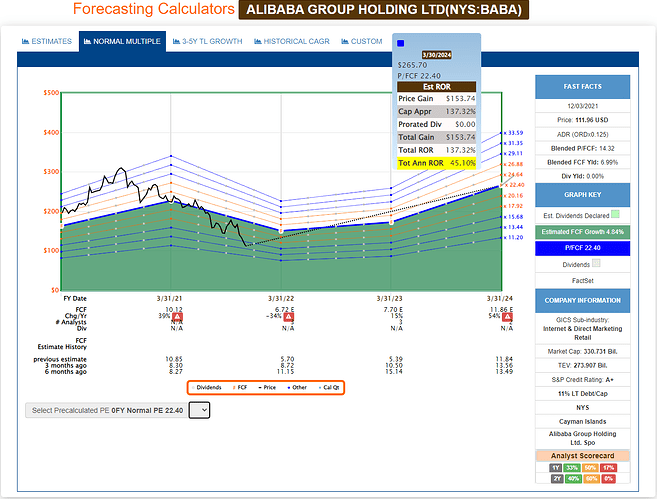Viewport: 657px width, 499px height.
Task: Click the Analyst Scorecard header
Action: click(x=582, y=456)
